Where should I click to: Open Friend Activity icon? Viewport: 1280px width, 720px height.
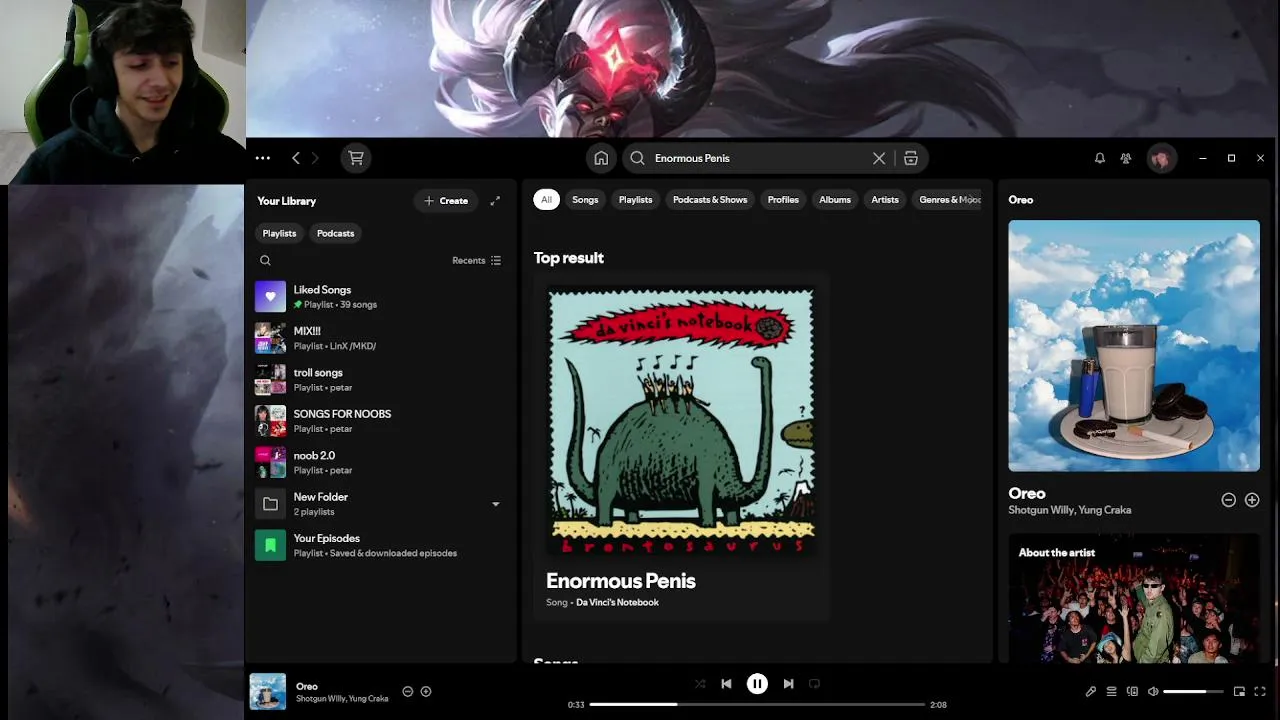point(1126,158)
